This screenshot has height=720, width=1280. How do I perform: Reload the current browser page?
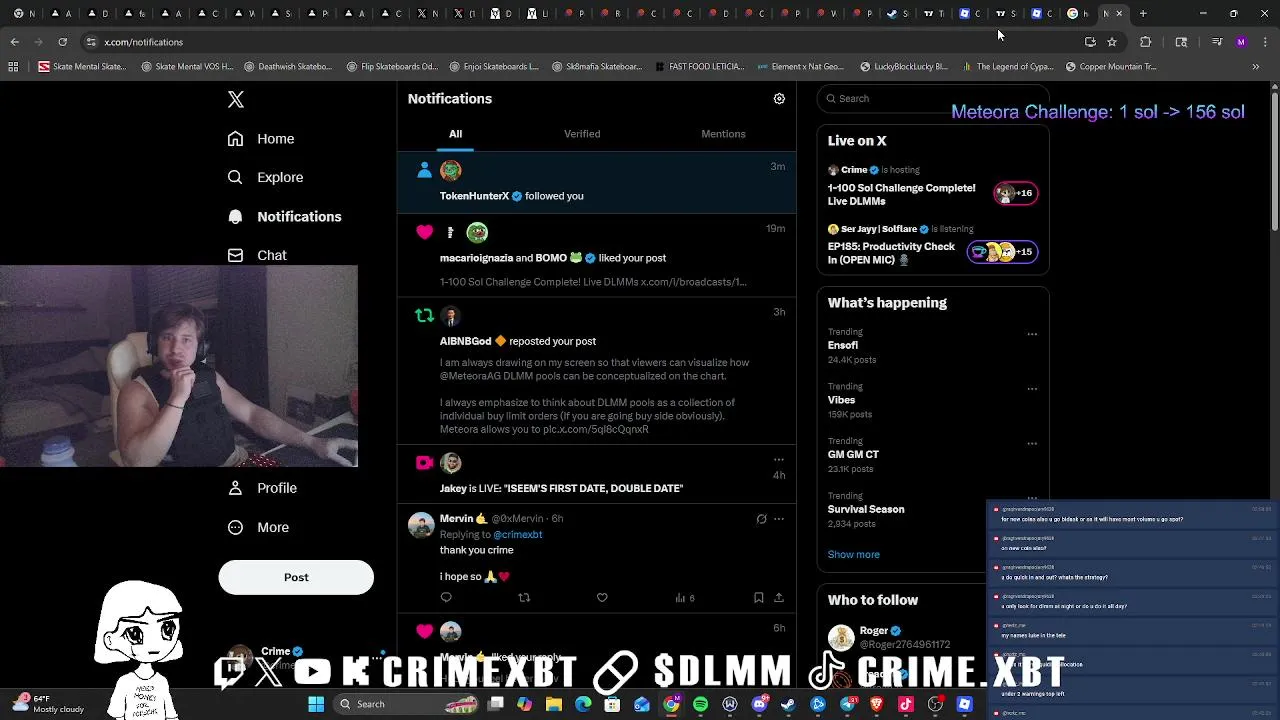pos(62,42)
